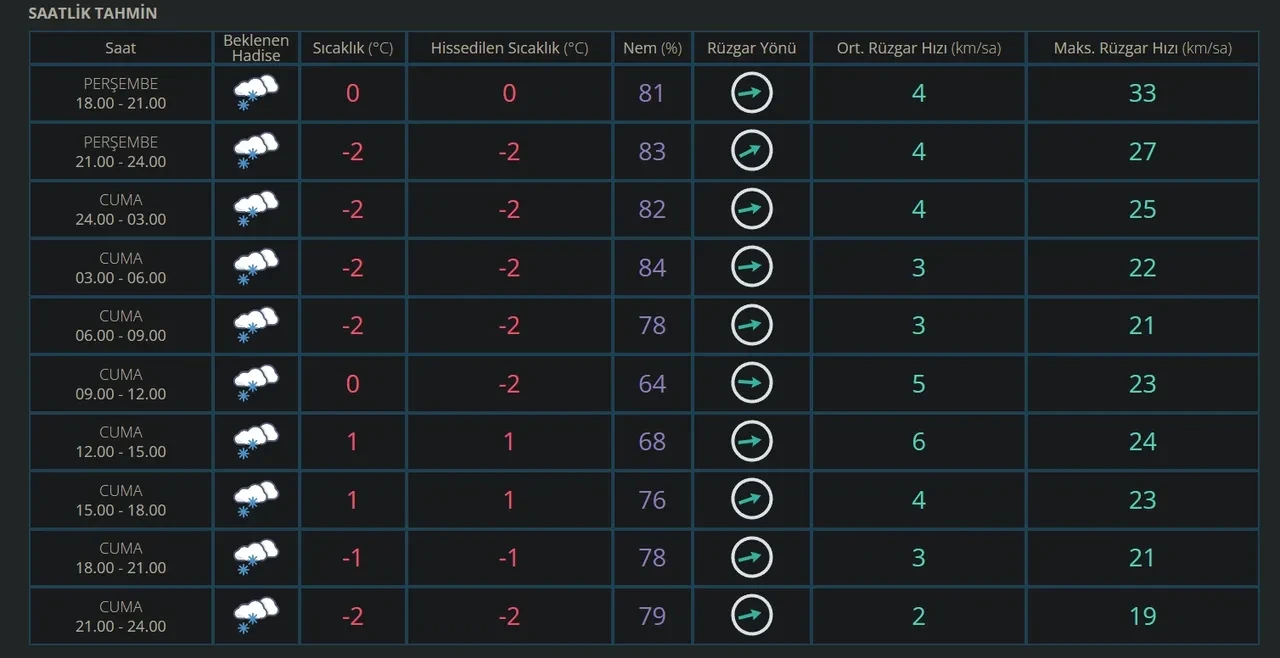Click the "Rüzgar Yönü" column header
This screenshot has width=1280, height=658.
751,48
